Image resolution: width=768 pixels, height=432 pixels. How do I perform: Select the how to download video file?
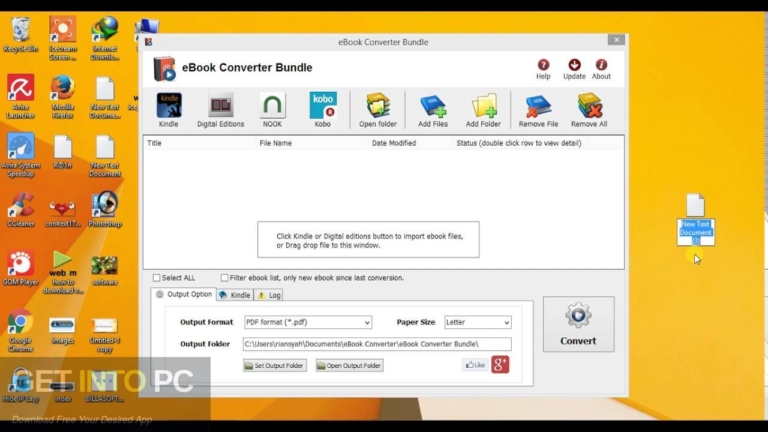63,272
